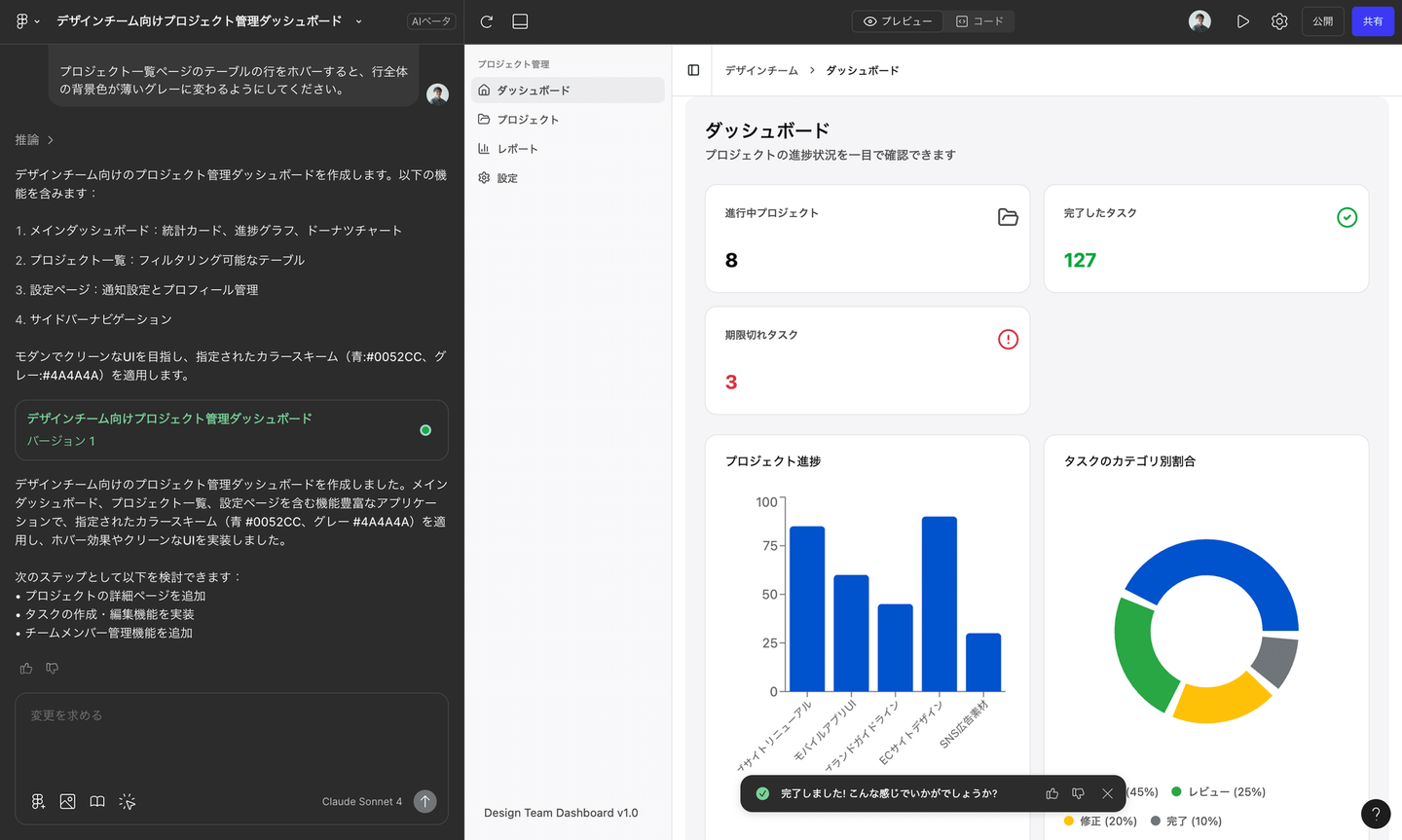Image resolution: width=1402 pixels, height=840 pixels.
Task: Click the value 127
Action: (x=1080, y=261)
